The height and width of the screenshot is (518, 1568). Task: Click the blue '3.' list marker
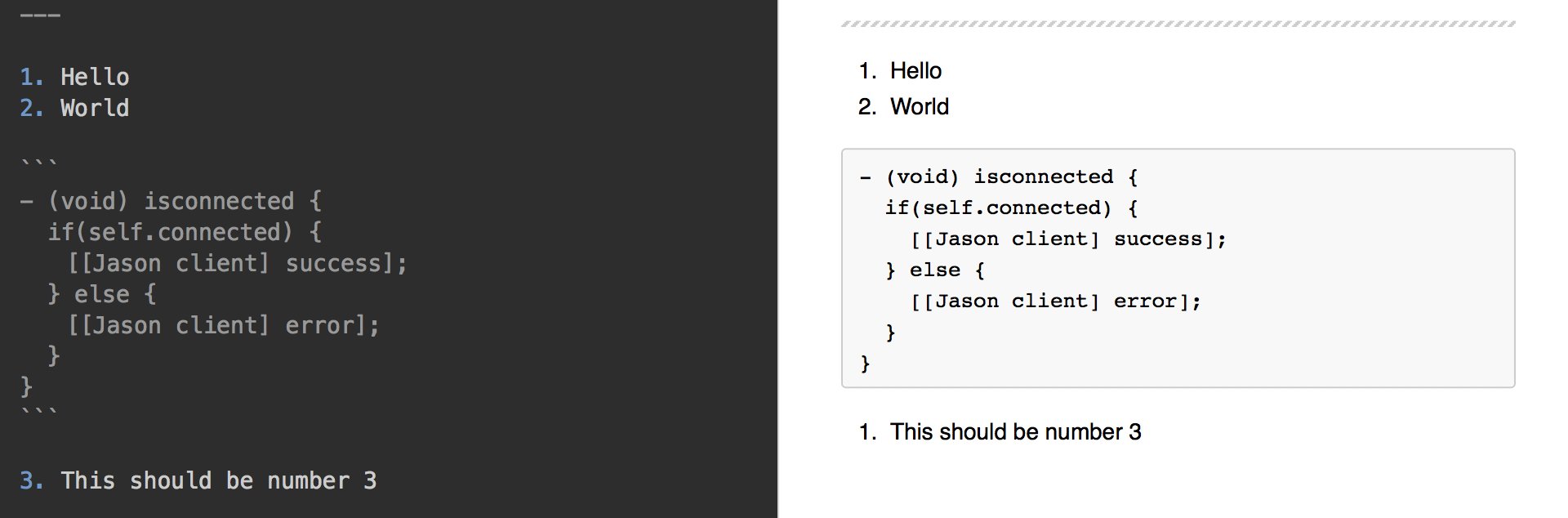click(x=32, y=480)
